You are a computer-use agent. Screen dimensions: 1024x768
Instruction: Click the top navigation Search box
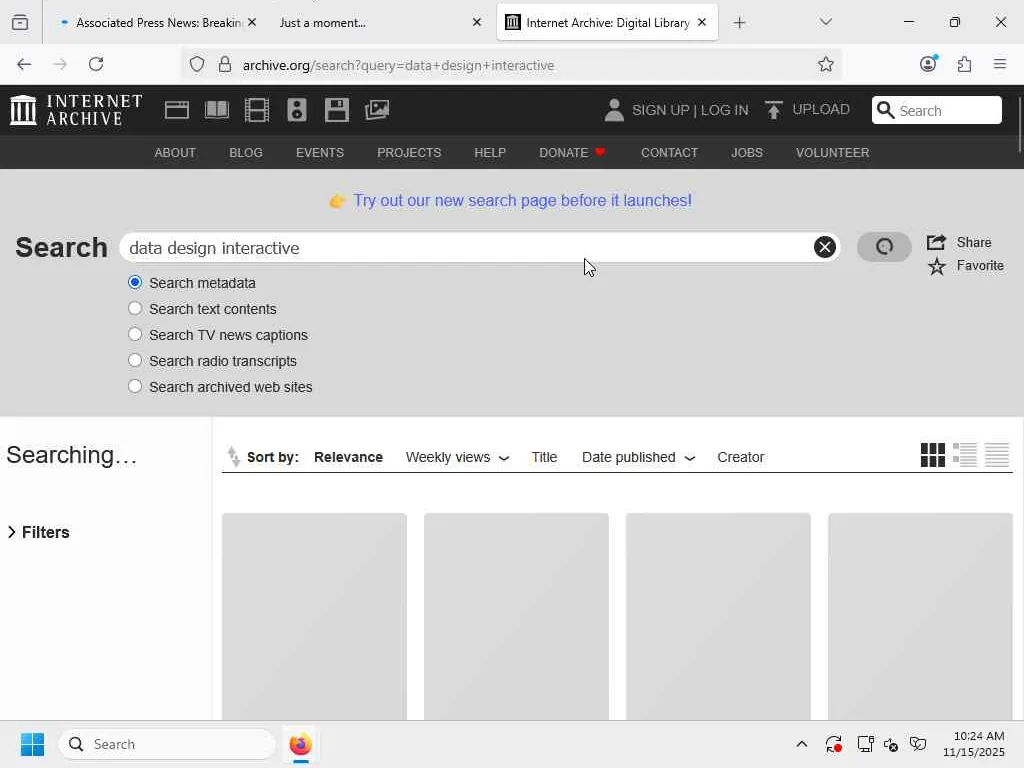(x=936, y=110)
